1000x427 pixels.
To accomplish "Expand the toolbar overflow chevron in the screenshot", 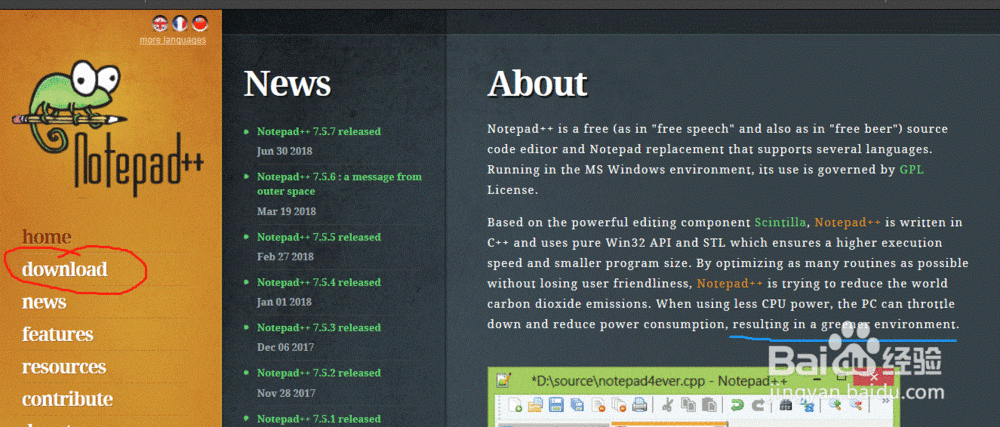I will (887, 403).
